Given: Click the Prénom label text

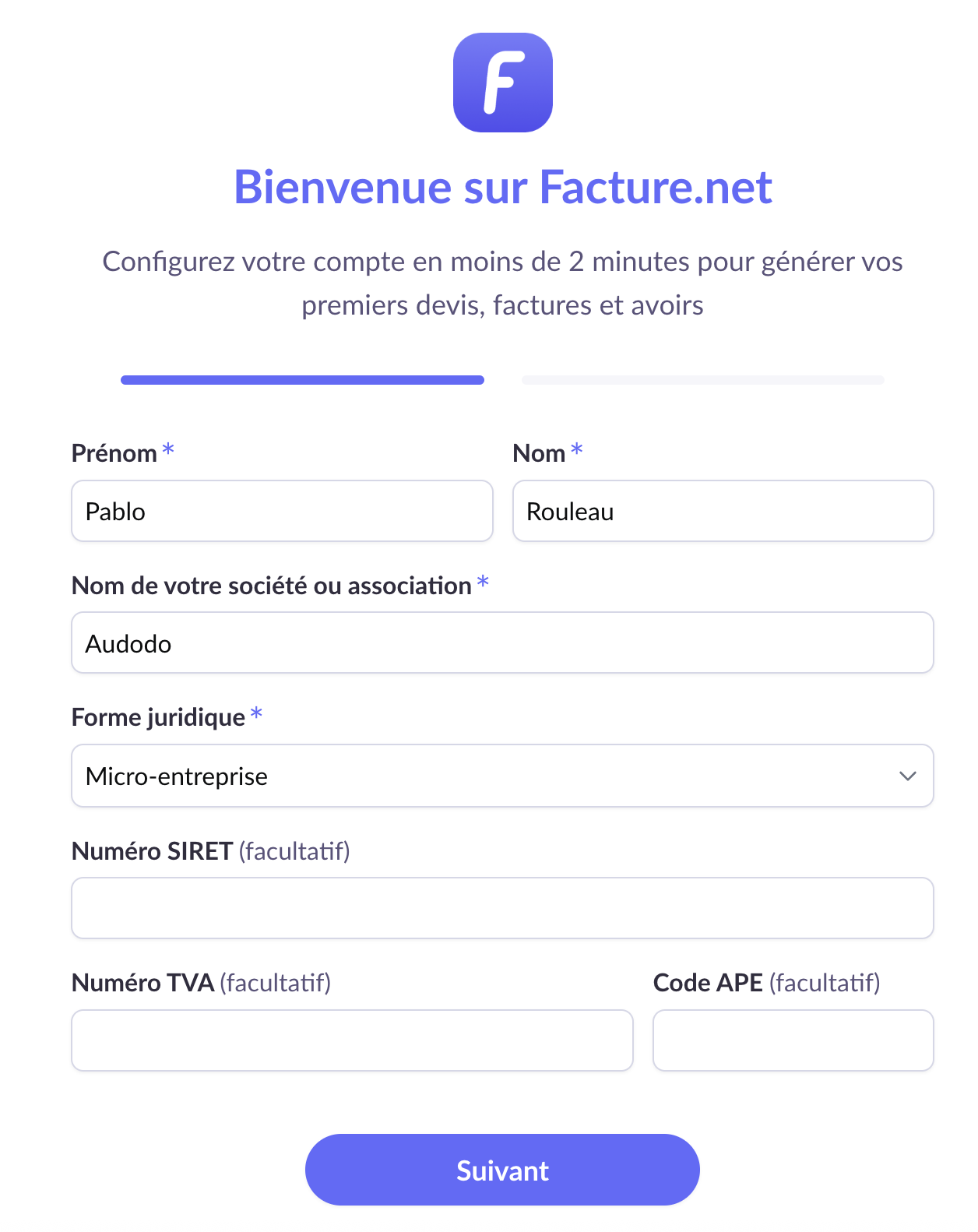Looking at the screenshot, I should (114, 453).
